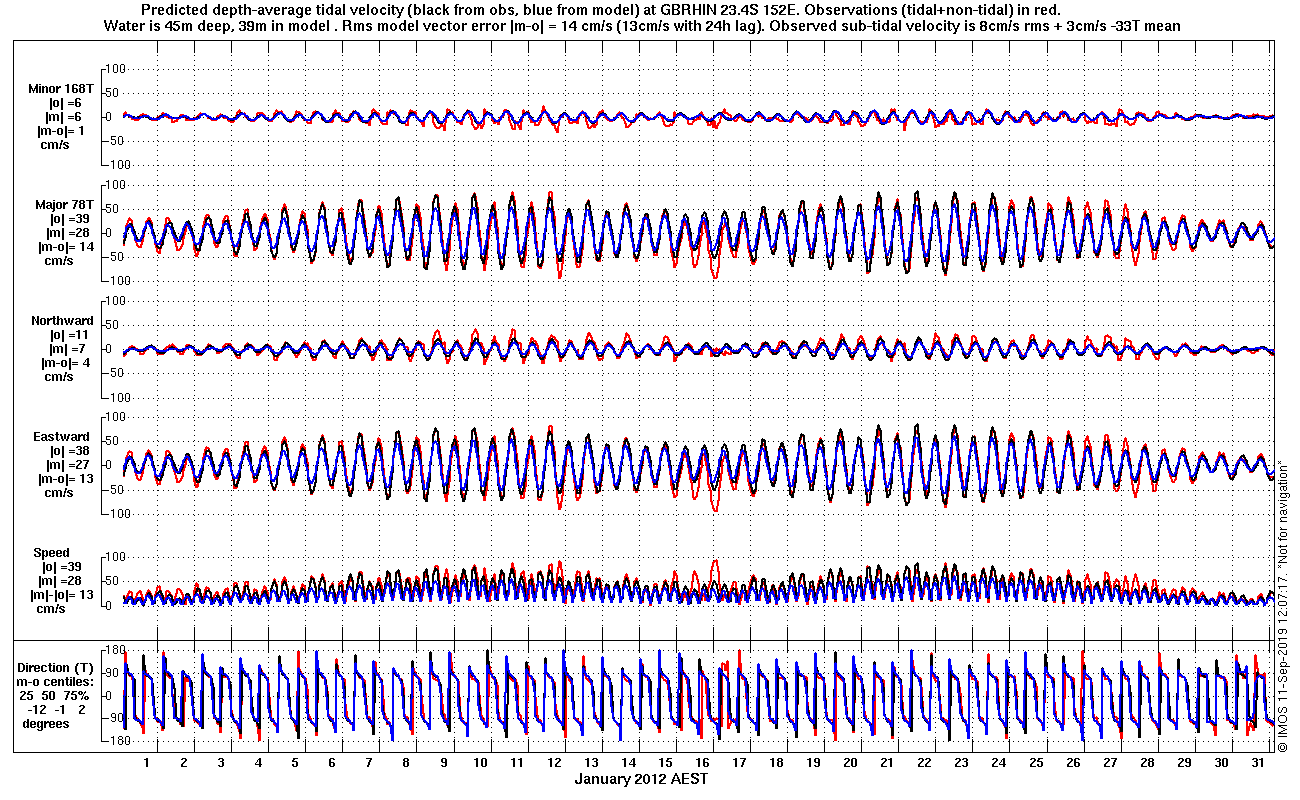Click the 'Minor 168T' panel label
This screenshot has width=1300, height=800.
[60, 88]
